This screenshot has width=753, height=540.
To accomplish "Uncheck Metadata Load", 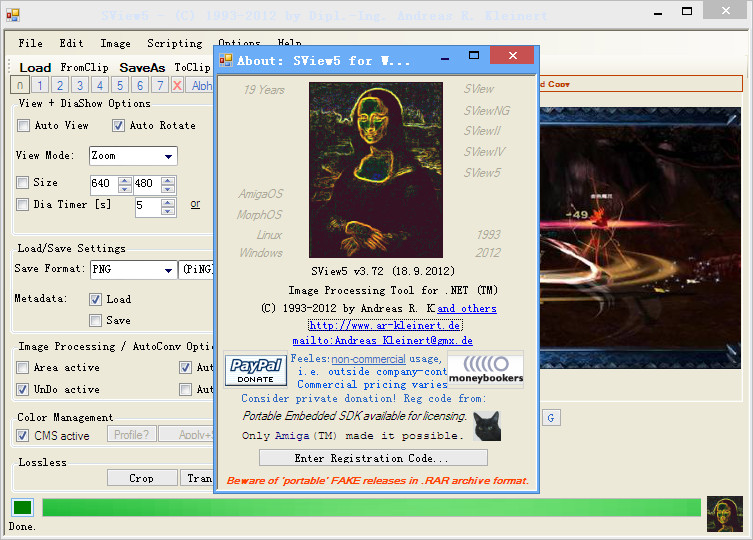I will 95,300.
